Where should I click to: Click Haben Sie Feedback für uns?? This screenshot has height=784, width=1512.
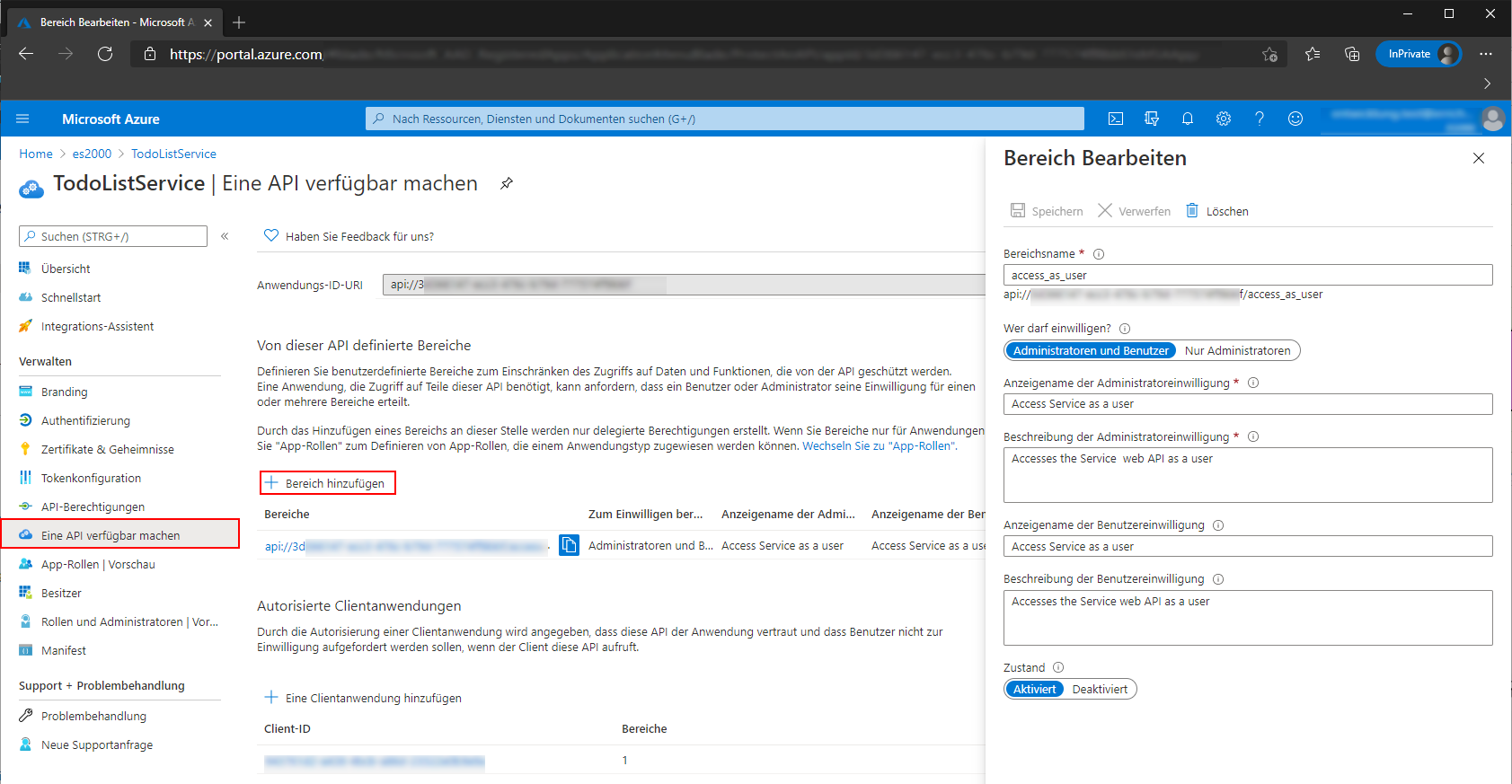click(349, 236)
